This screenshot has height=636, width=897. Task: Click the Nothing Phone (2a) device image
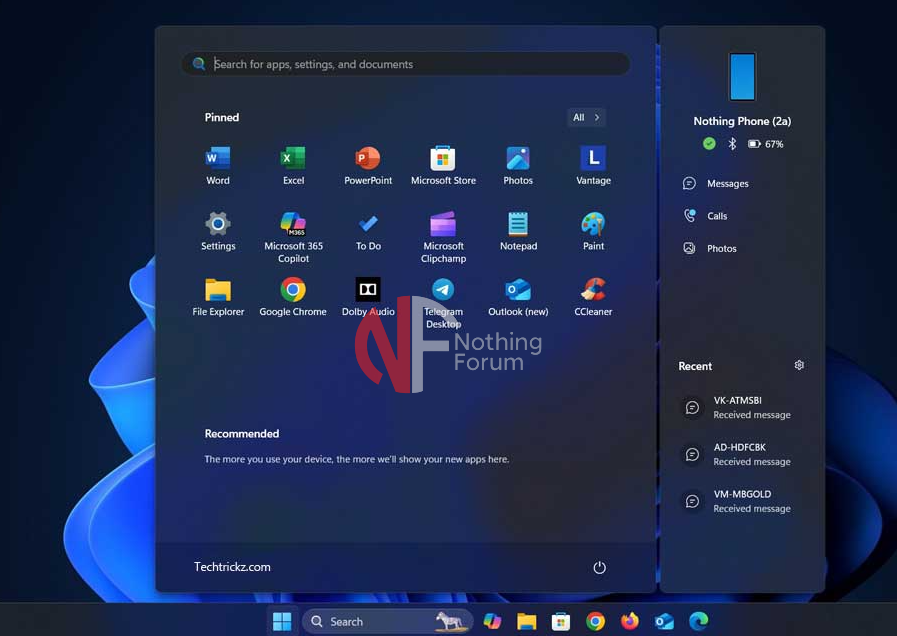point(742,77)
